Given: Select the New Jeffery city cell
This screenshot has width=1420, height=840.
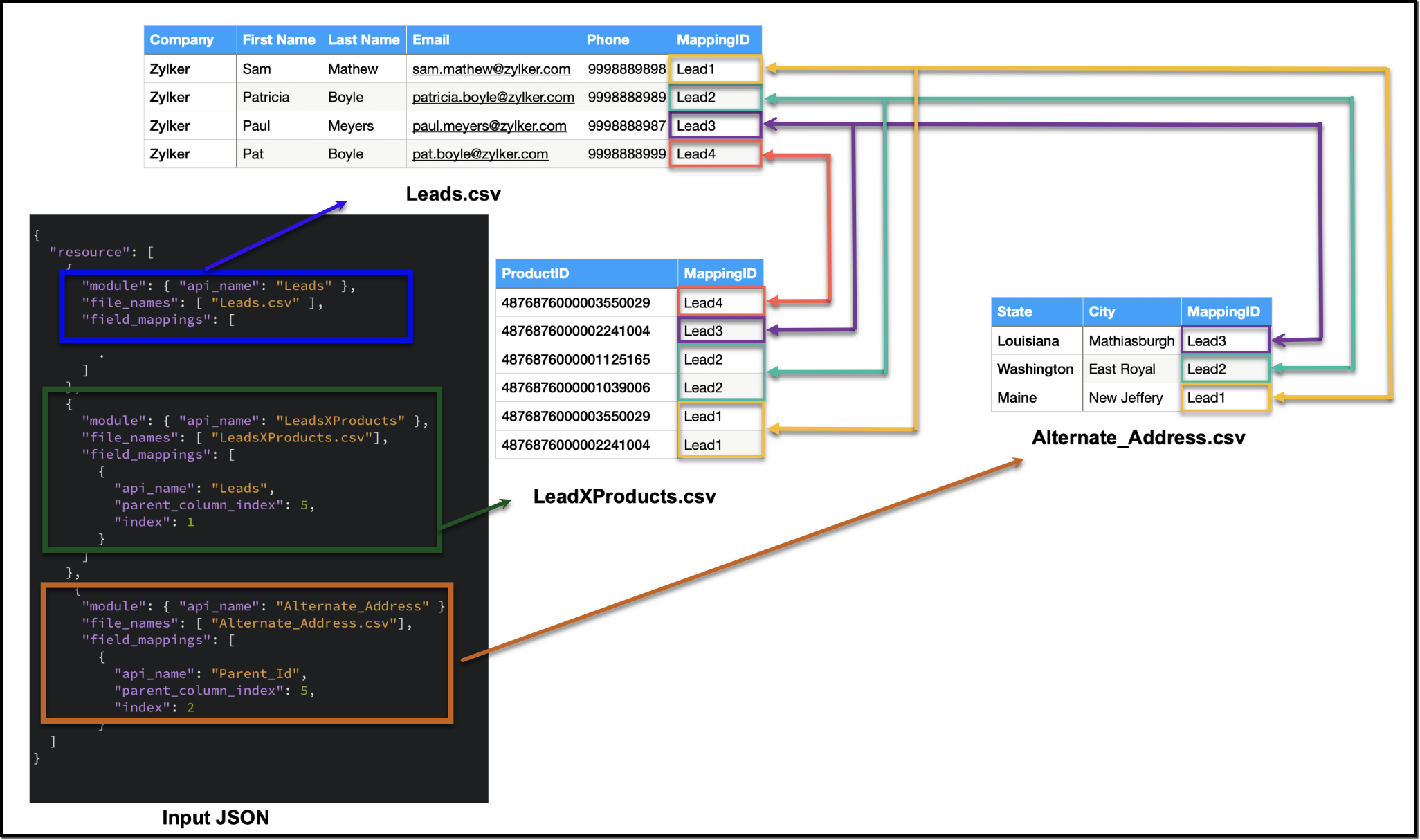Looking at the screenshot, I should pyautogui.click(x=1125, y=398).
